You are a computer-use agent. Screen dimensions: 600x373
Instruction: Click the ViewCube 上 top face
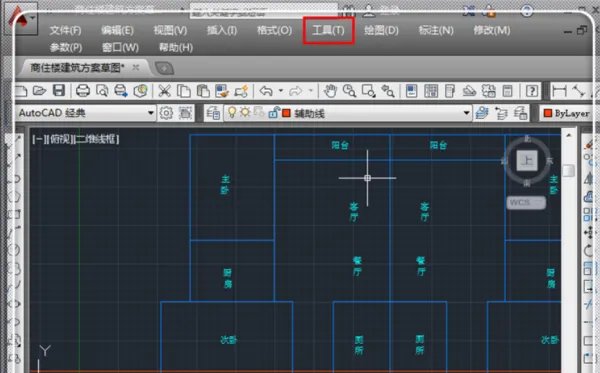pyautogui.click(x=527, y=160)
